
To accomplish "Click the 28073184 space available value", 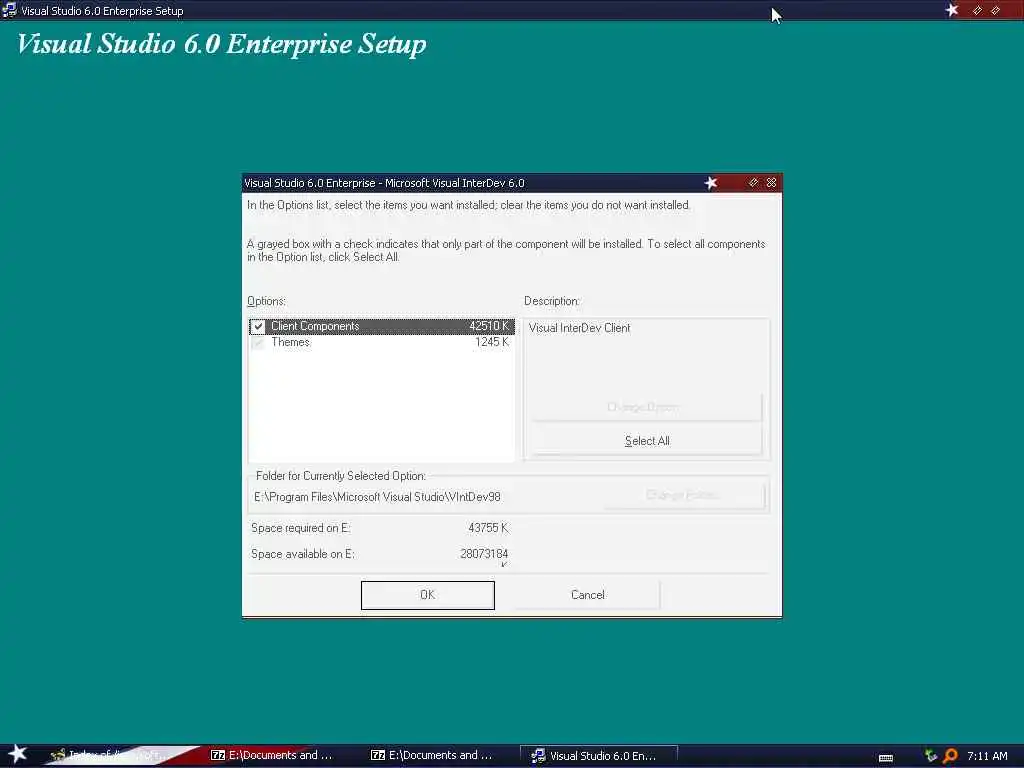I will pyautogui.click(x=484, y=554).
